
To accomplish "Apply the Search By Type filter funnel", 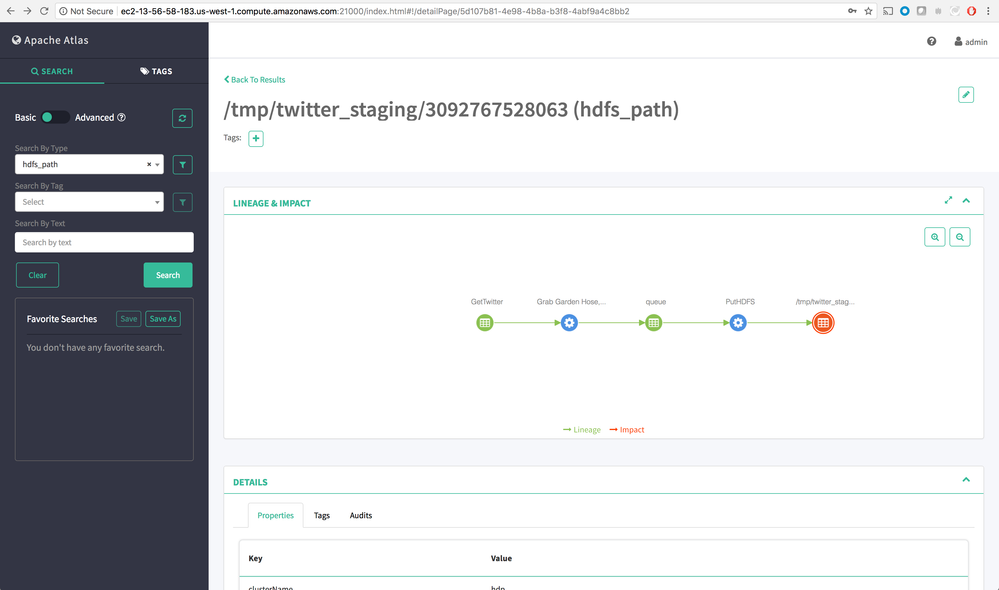I will 181,164.
